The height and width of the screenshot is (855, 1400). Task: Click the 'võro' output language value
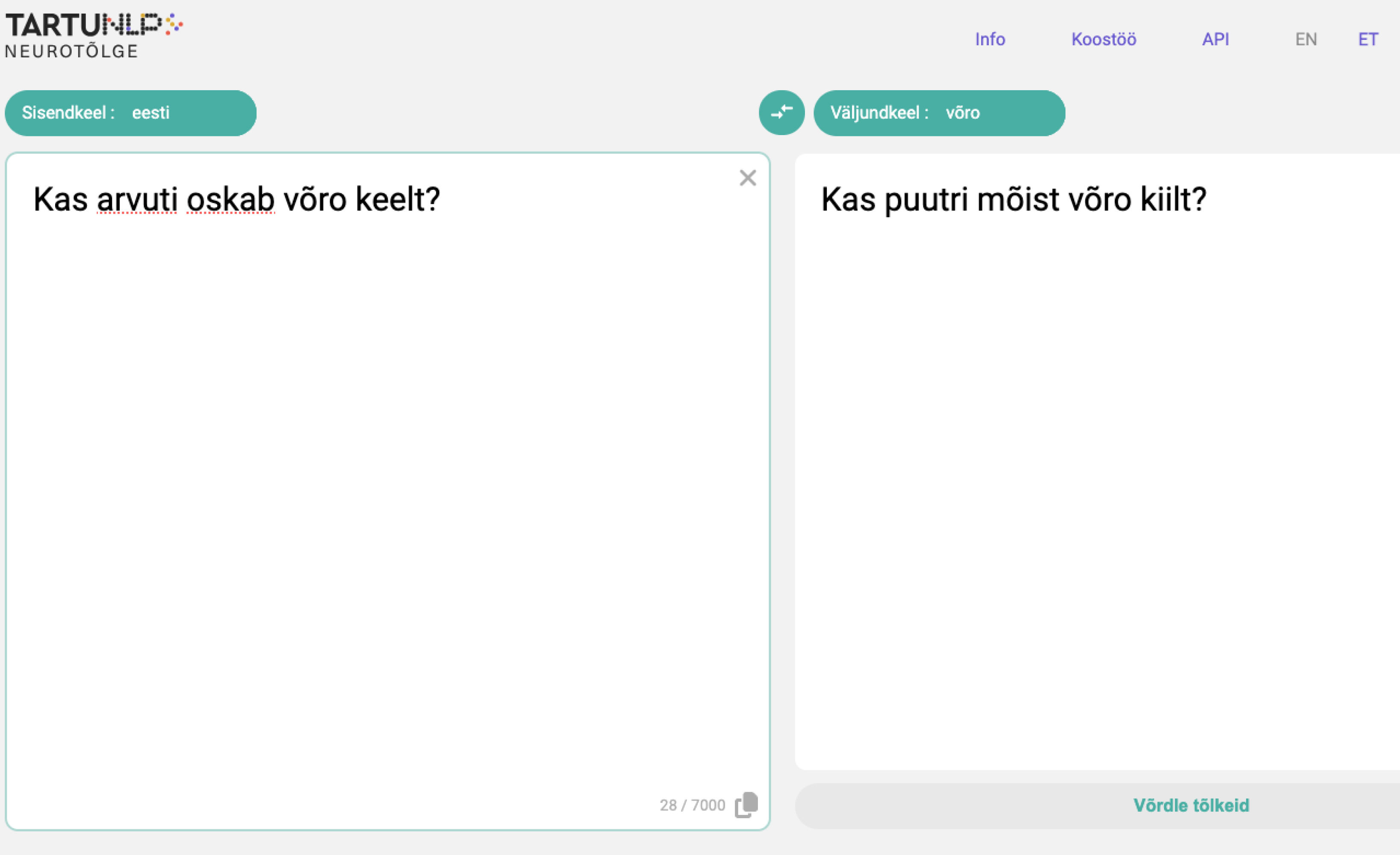[963, 112]
